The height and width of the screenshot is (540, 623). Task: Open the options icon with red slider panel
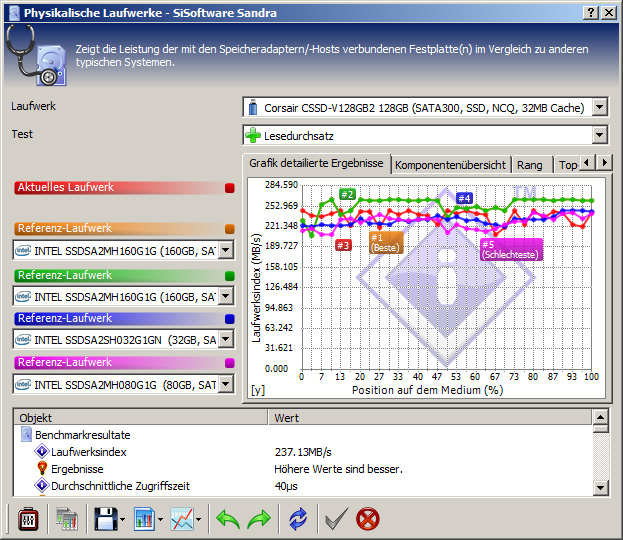pyautogui.click(x=28, y=519)
